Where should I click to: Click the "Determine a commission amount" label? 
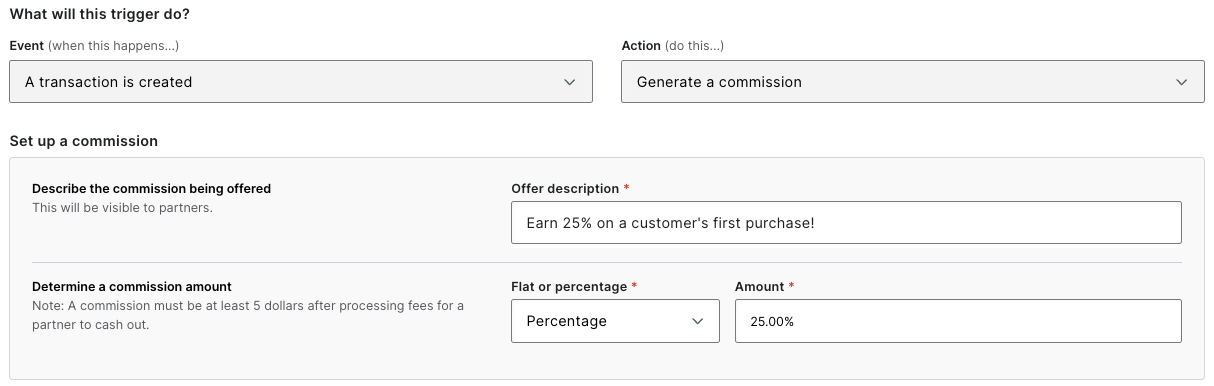click(x=132, y=286)
